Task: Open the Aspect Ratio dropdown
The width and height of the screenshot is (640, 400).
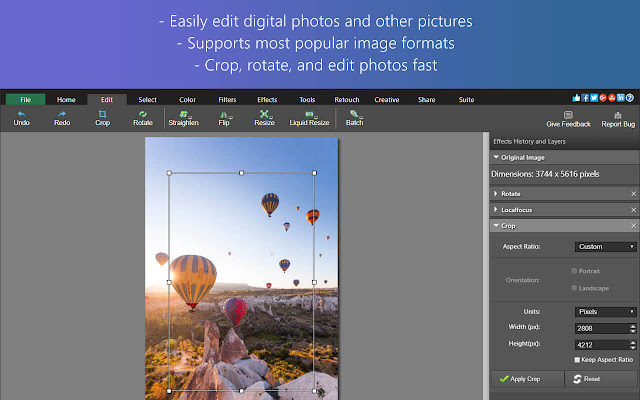Action: (x=605, y=246)
